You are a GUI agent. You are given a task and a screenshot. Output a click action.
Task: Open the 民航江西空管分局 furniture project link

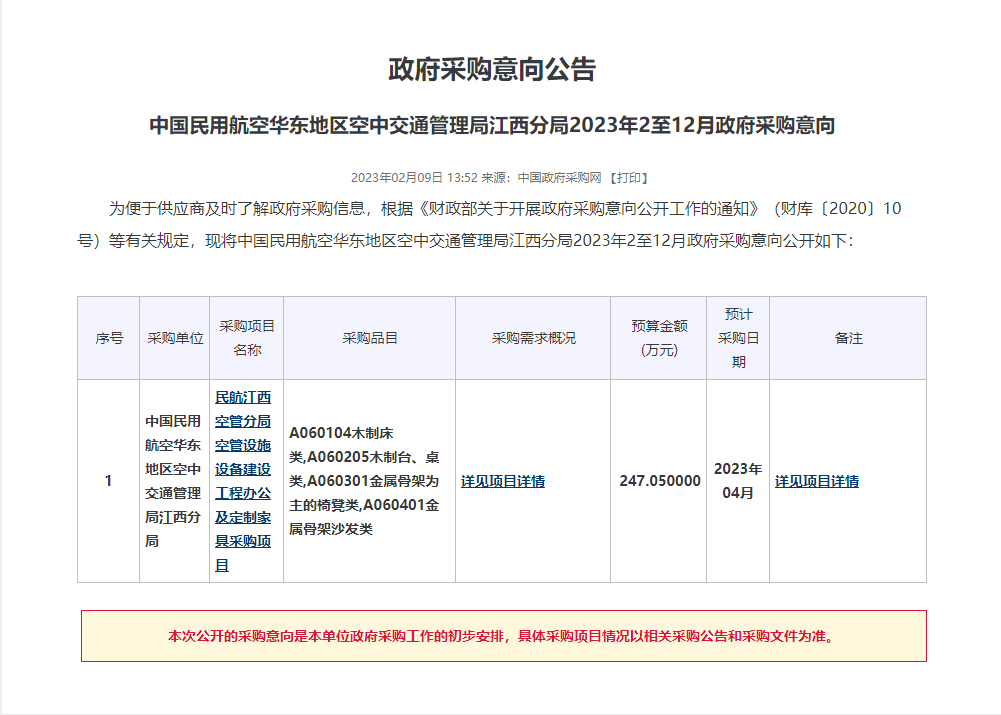(243, 481)
